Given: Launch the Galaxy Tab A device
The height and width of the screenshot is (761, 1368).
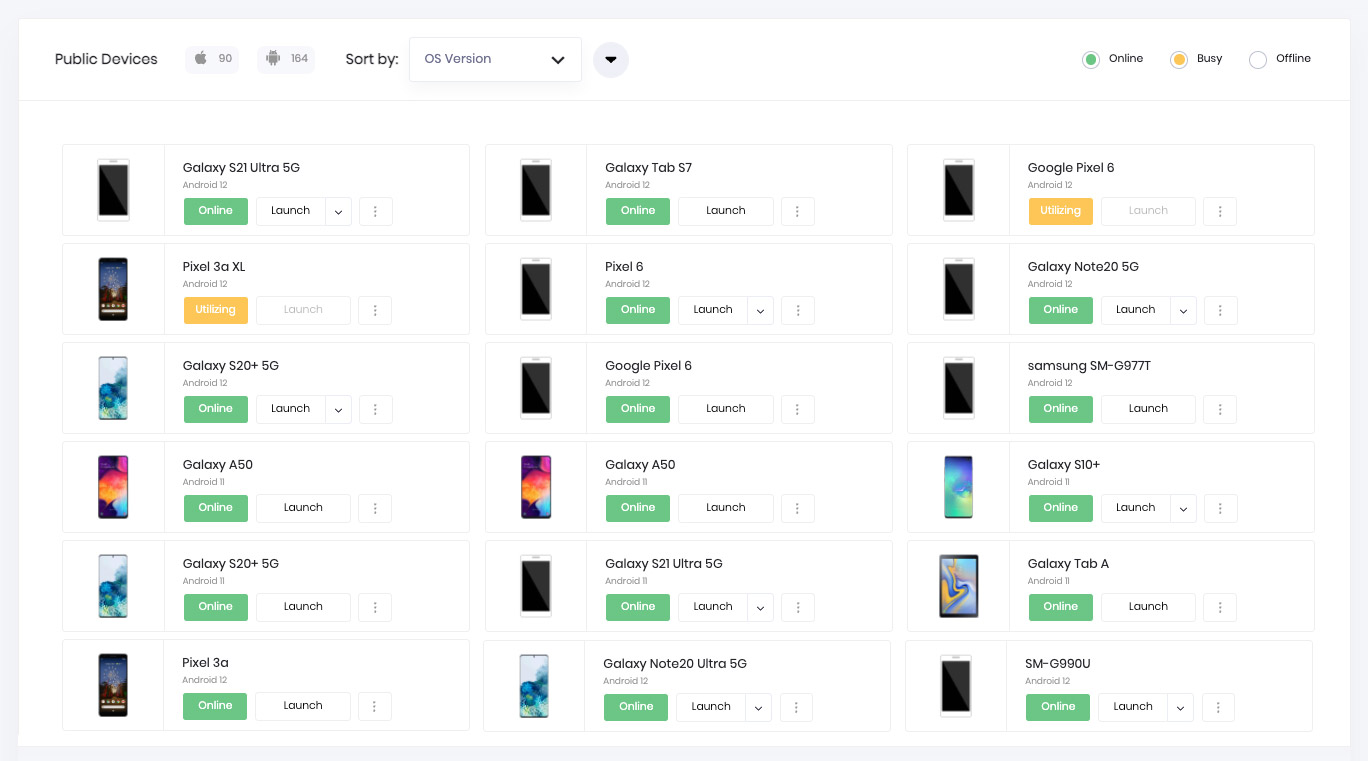Looking at the screenshot, I should [x=1148, y=607].
